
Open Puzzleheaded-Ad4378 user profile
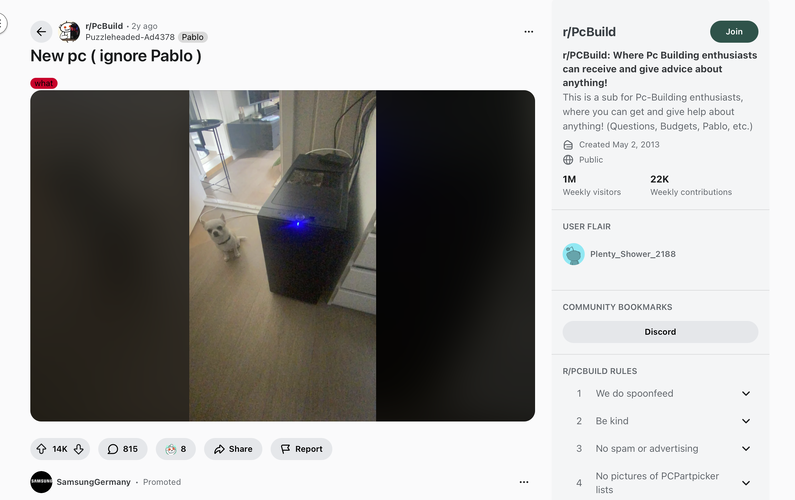(130, 37)
